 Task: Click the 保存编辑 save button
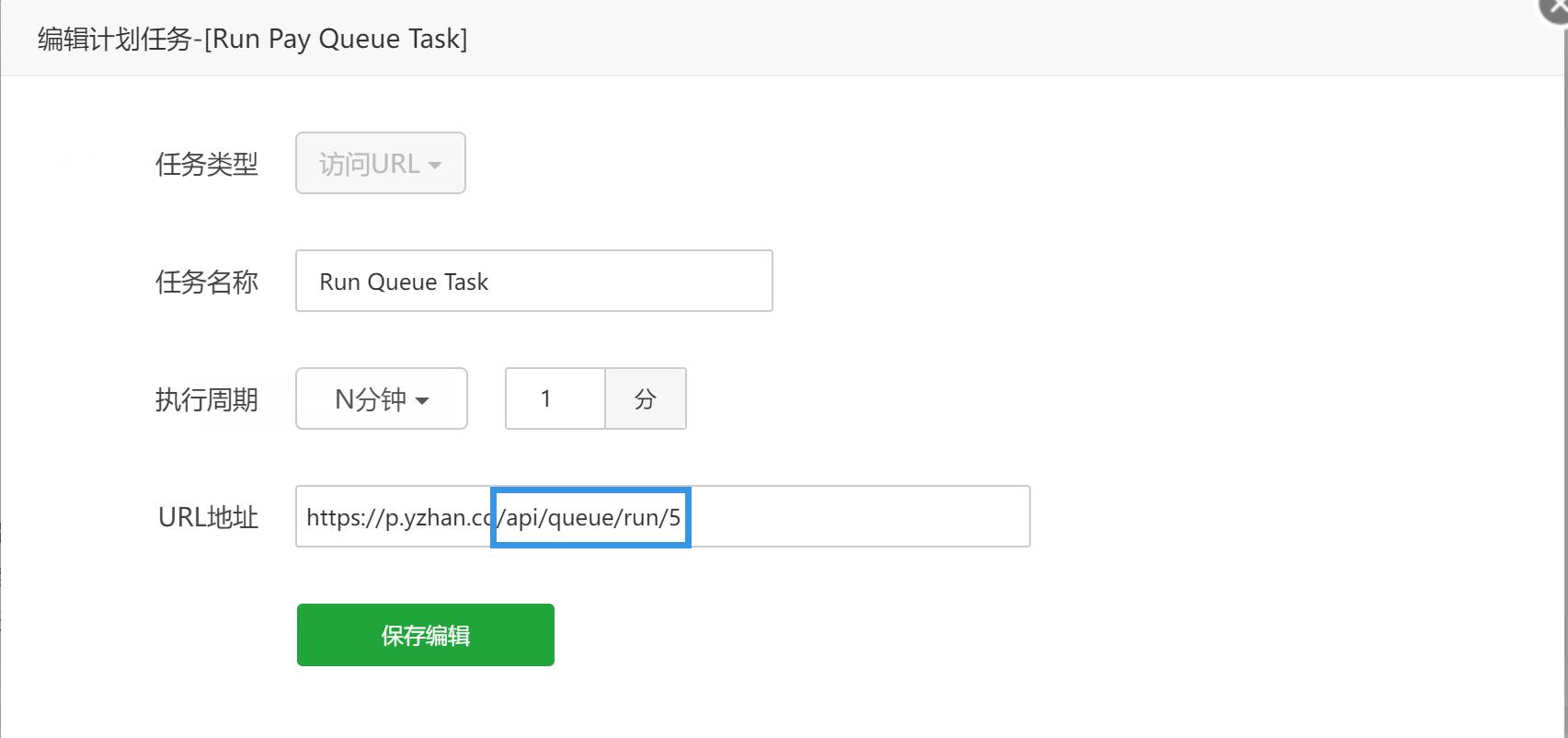[424, 634]
